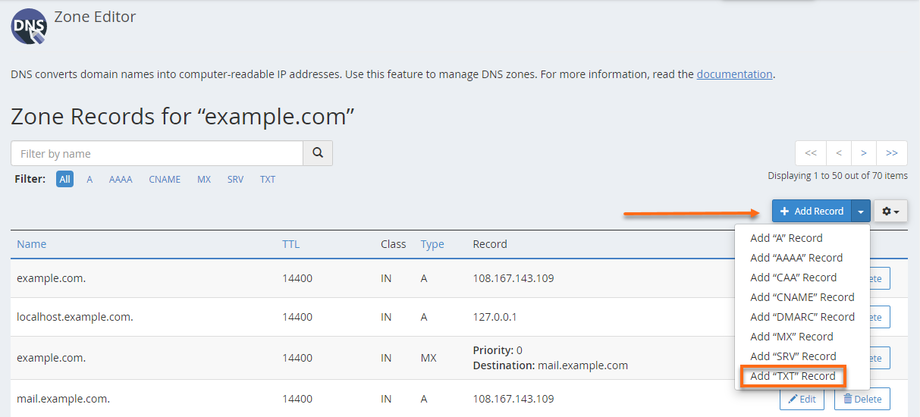The width and height of the screenshot is (920, 417).
Task: Sort records by TTL column header
Action: coord(293,244)
